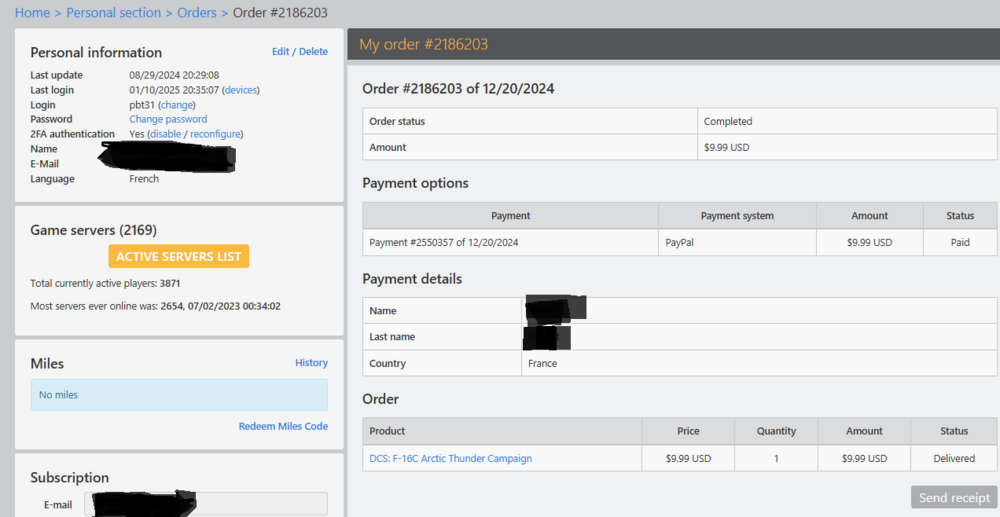
Task: Click the No miles info box
Action: 179,395
